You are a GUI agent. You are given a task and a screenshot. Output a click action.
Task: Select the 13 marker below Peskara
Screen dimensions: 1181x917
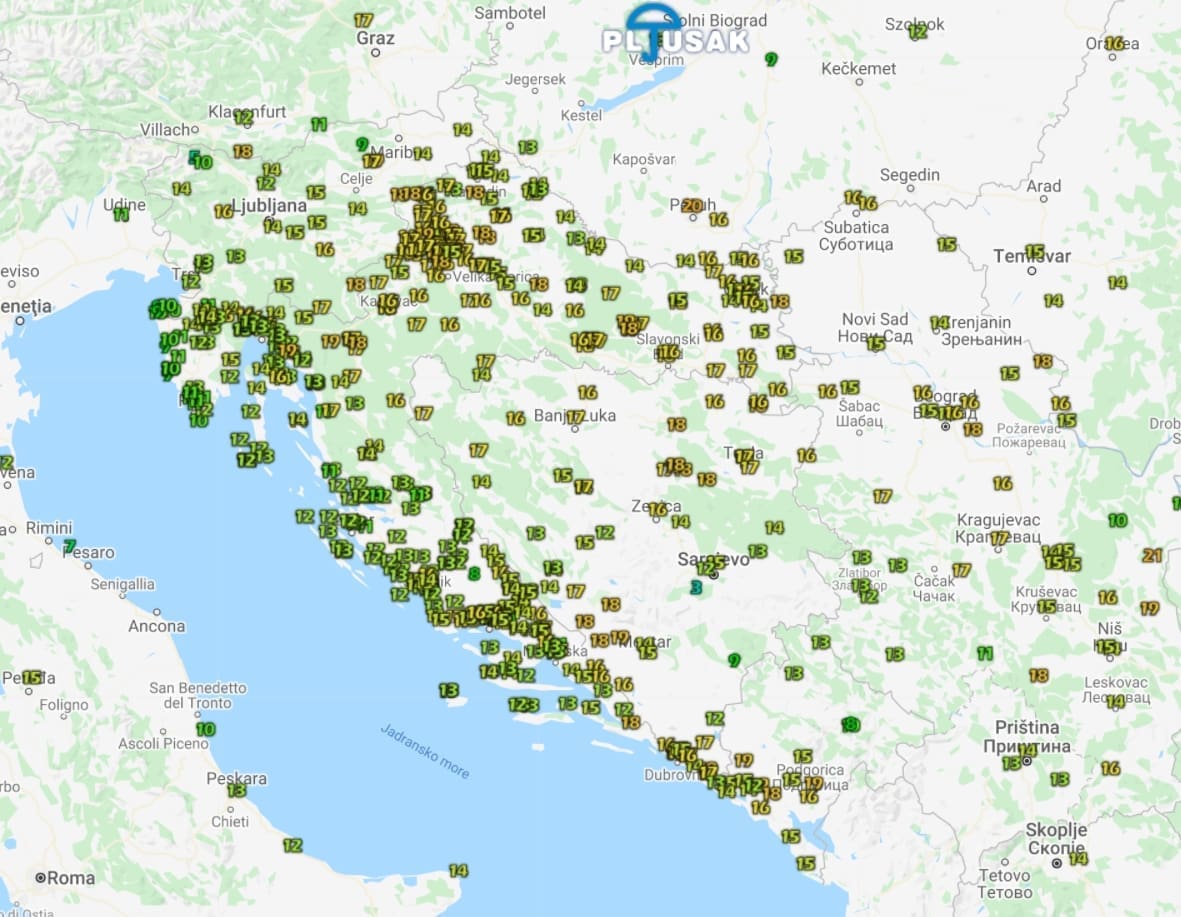click(x=236, y=790)
